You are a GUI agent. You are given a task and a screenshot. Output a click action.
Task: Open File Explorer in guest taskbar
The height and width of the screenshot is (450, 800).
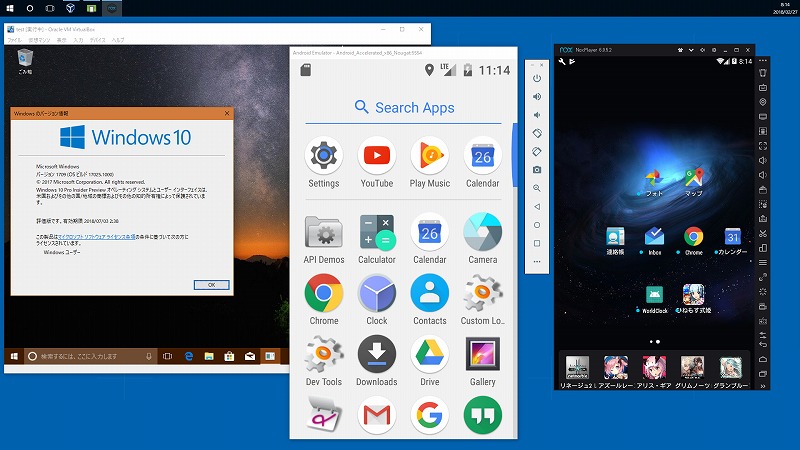[209, 356]
